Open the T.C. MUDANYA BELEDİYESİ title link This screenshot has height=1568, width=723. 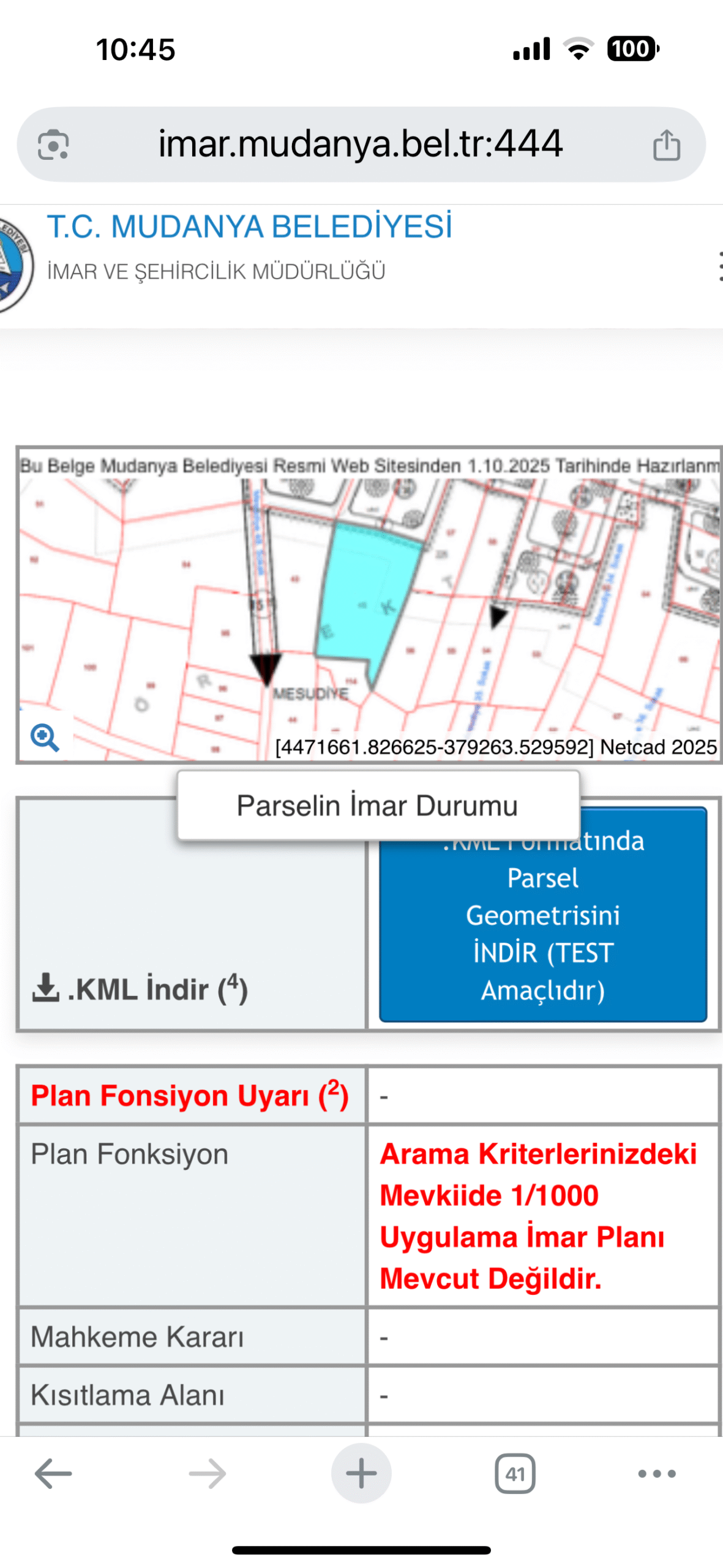pyautogui.click(x=249, y=227)
